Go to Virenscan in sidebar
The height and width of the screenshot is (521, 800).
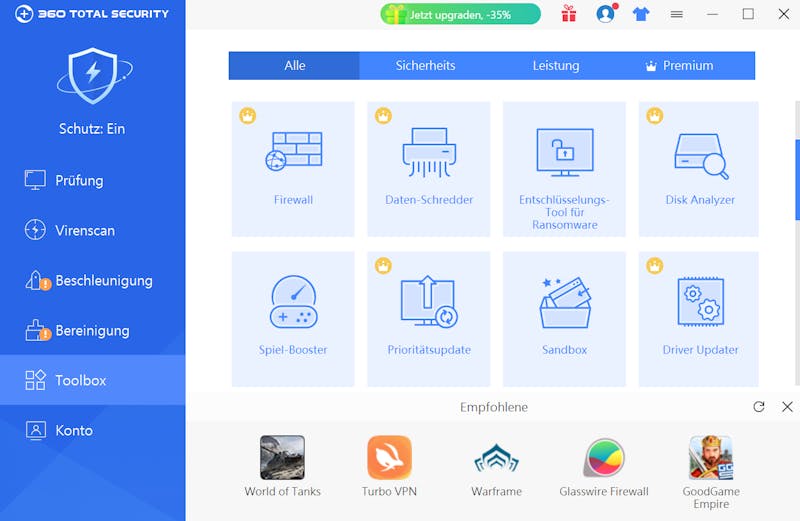point(93,230)
